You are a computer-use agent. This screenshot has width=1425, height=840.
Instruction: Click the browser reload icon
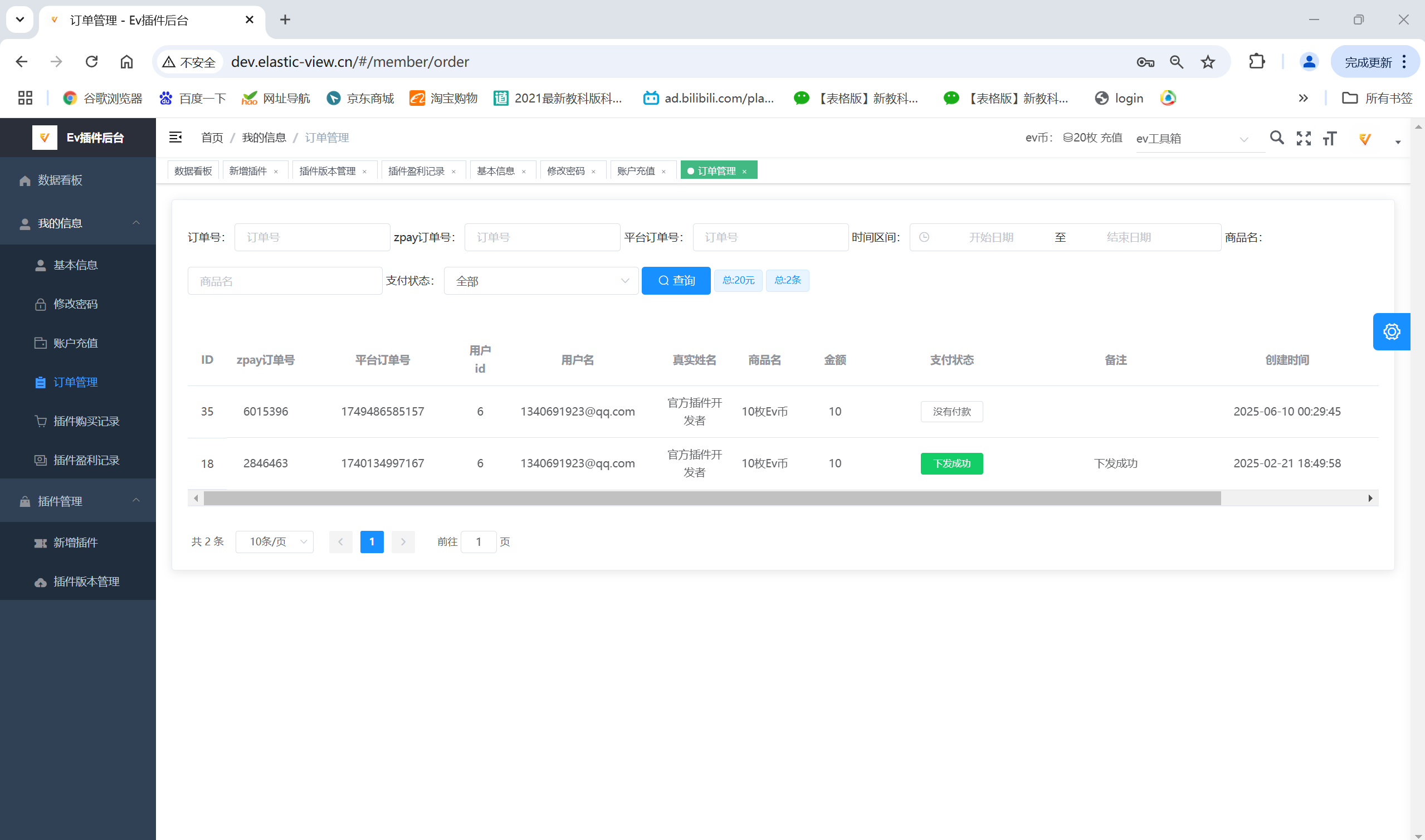[92, 62]
